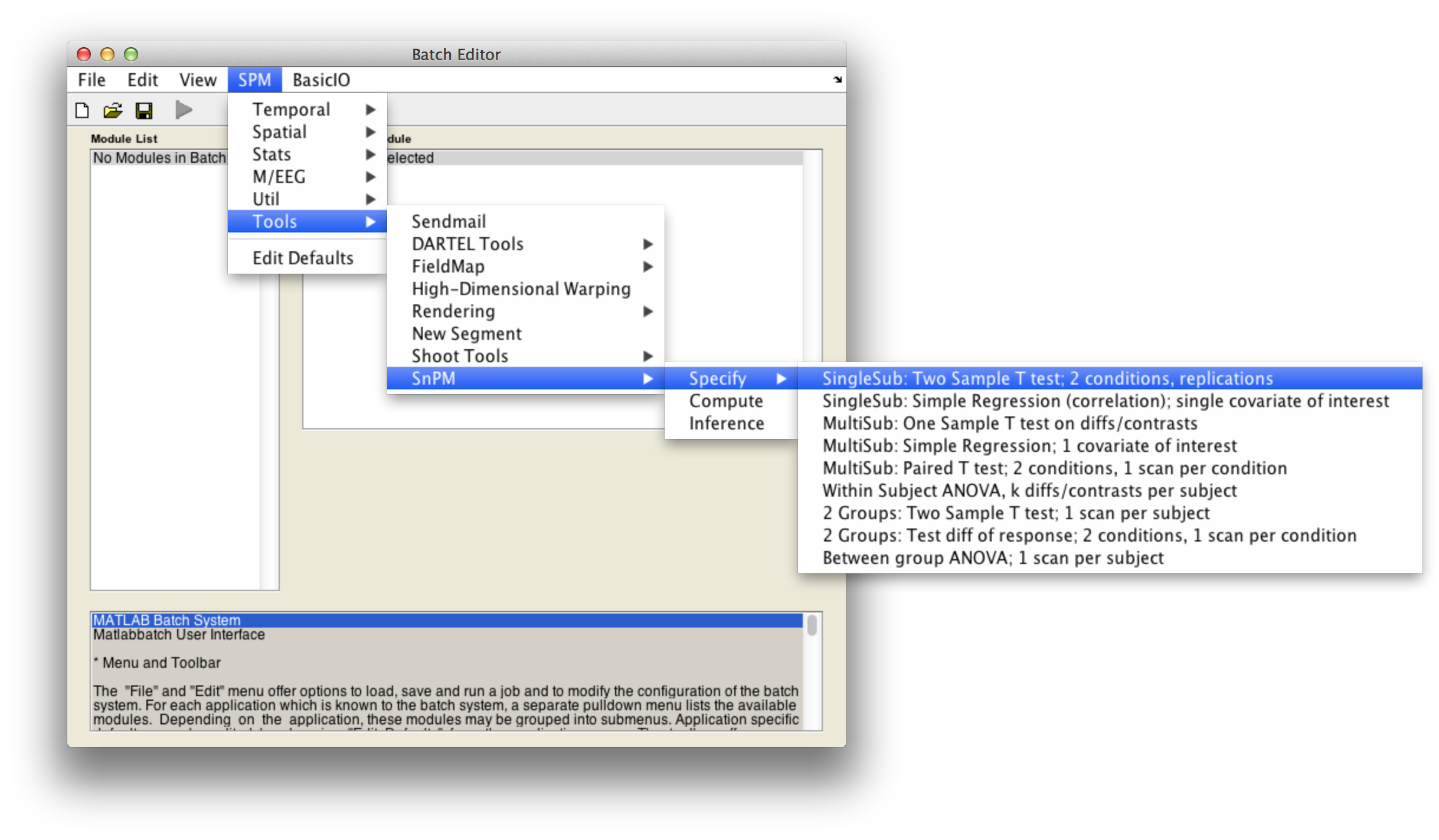This screenshot has width=1439, height=840.
Task: Choose SingleSub Two Sample T test
Action: pyautogui.click(x=1110, y=379)
